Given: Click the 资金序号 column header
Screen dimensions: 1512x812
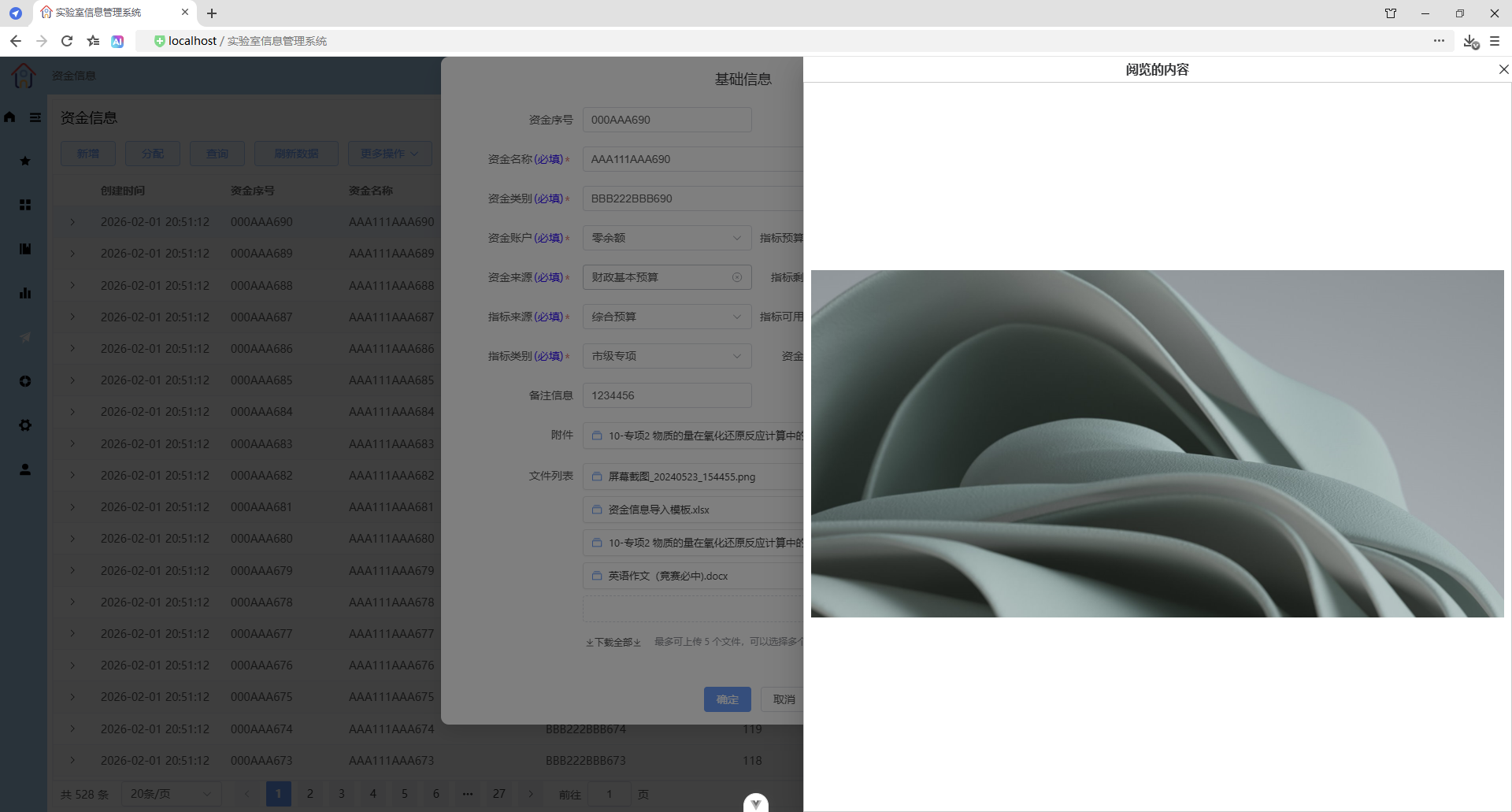Looking at the screenshot, I should coord(252,191).
